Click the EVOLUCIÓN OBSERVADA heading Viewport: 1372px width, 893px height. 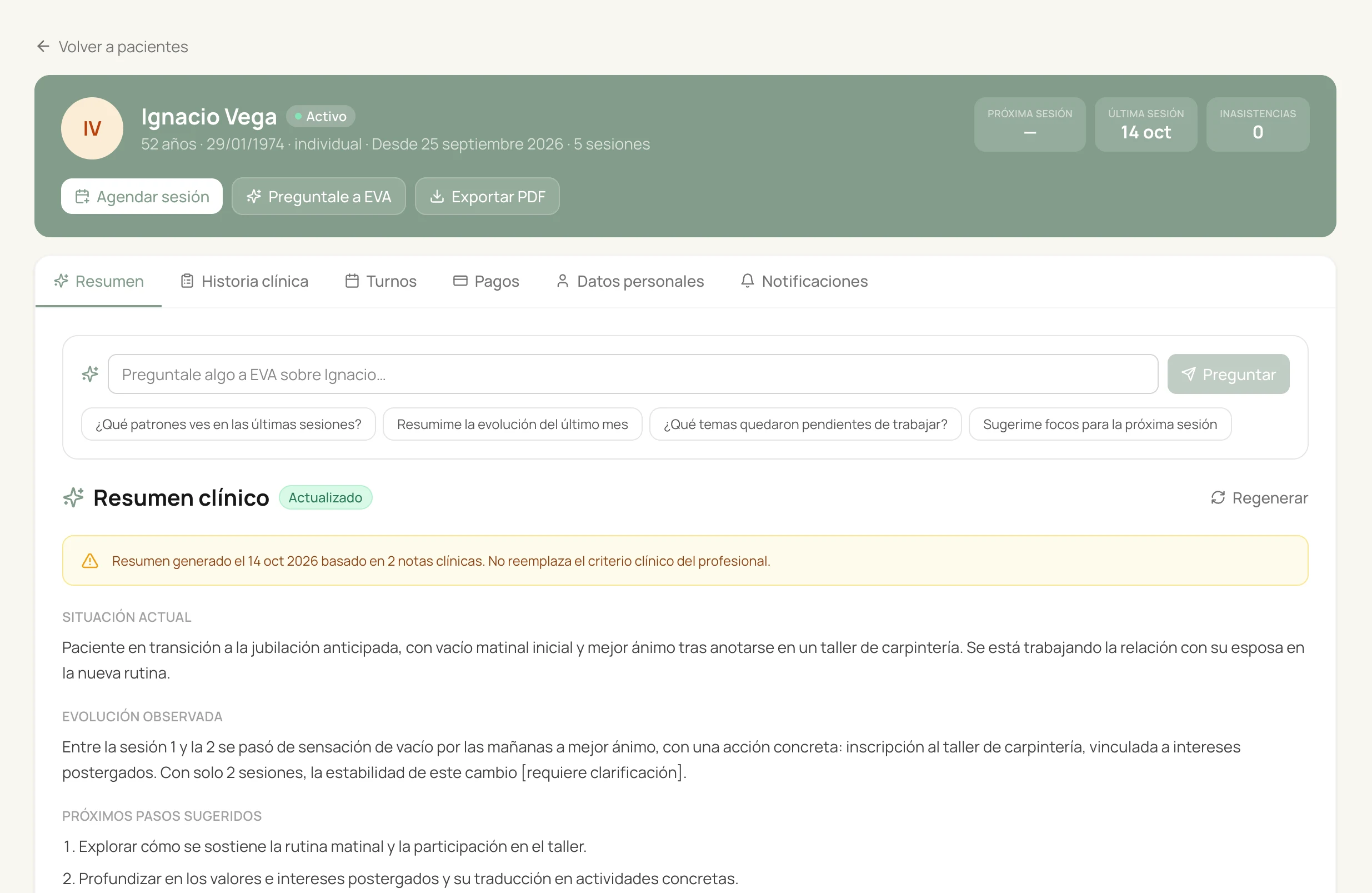[142, 716]
